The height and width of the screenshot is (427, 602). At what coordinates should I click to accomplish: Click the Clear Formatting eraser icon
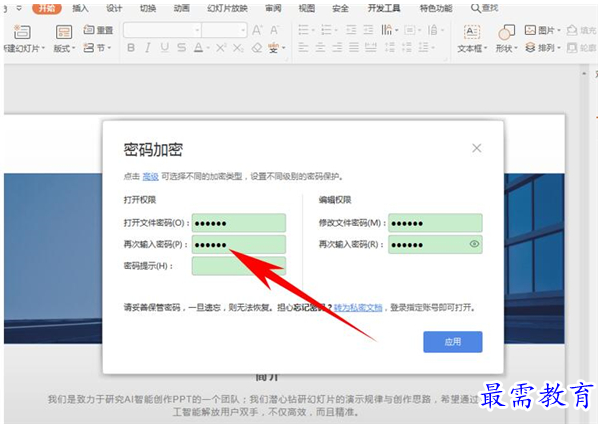tap(256, 48)
